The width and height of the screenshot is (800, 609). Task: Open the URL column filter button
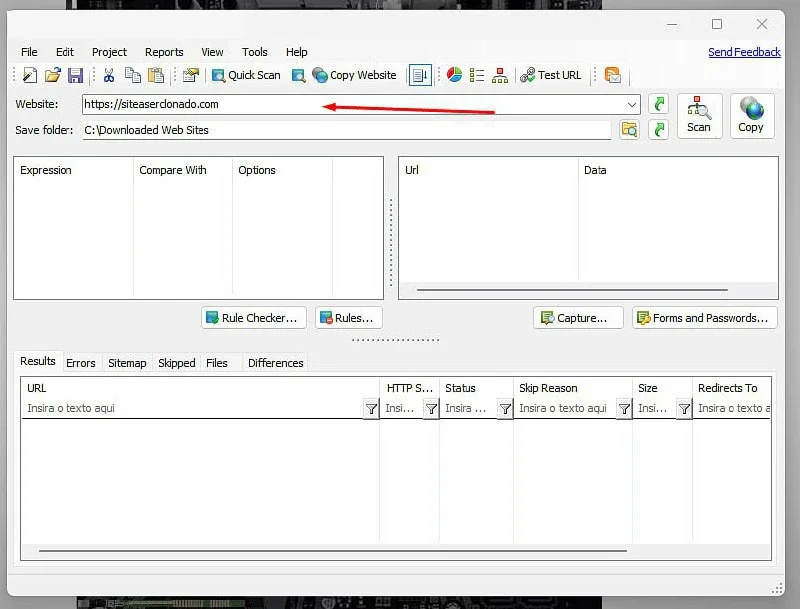pos(371,409)
